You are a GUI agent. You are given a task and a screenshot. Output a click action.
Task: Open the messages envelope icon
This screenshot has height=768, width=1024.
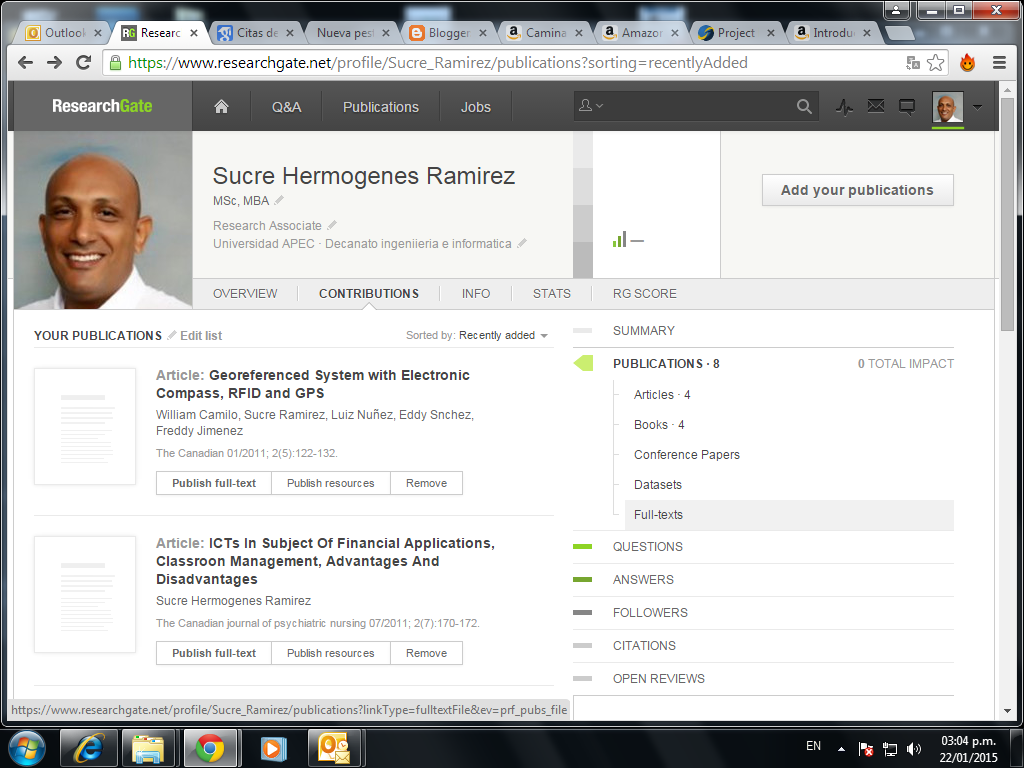(x=876, y=106)
